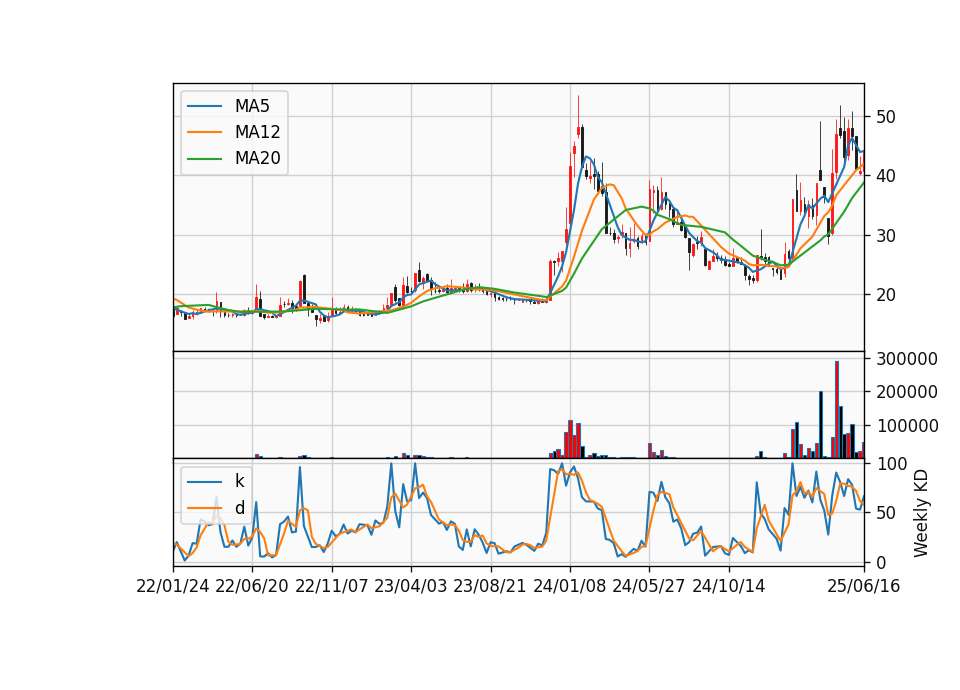Screen dimensions: 960x690
Task: Click the volume axis value 200000
Action: pos(907,392)
